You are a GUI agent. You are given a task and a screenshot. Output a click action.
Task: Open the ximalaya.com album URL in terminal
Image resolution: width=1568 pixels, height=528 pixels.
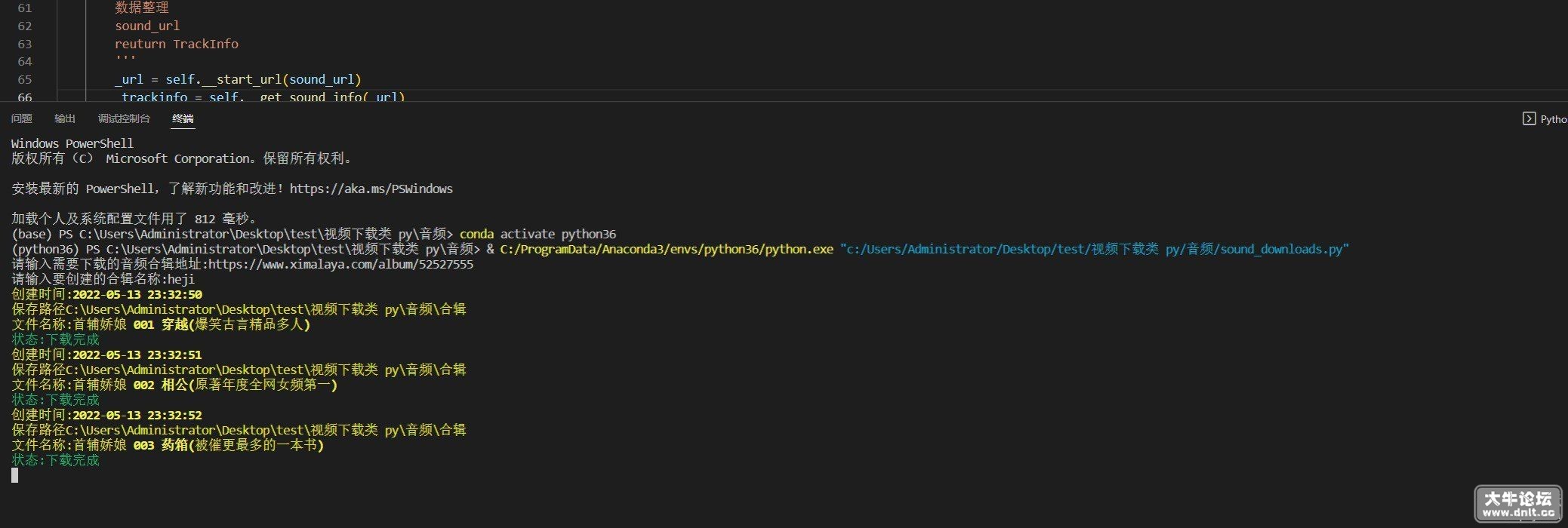(x=340, y=264)
